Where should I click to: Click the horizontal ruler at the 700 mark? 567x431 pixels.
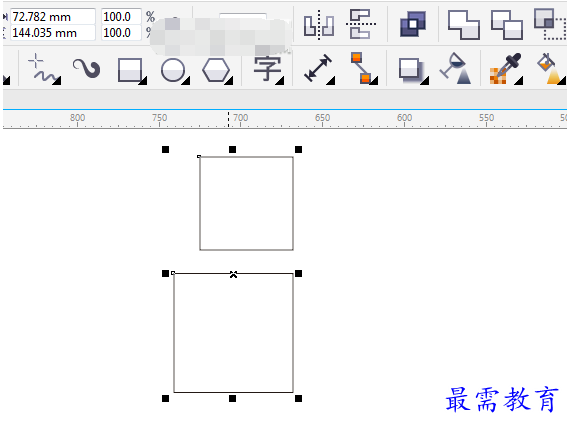[x=240, y=118]
